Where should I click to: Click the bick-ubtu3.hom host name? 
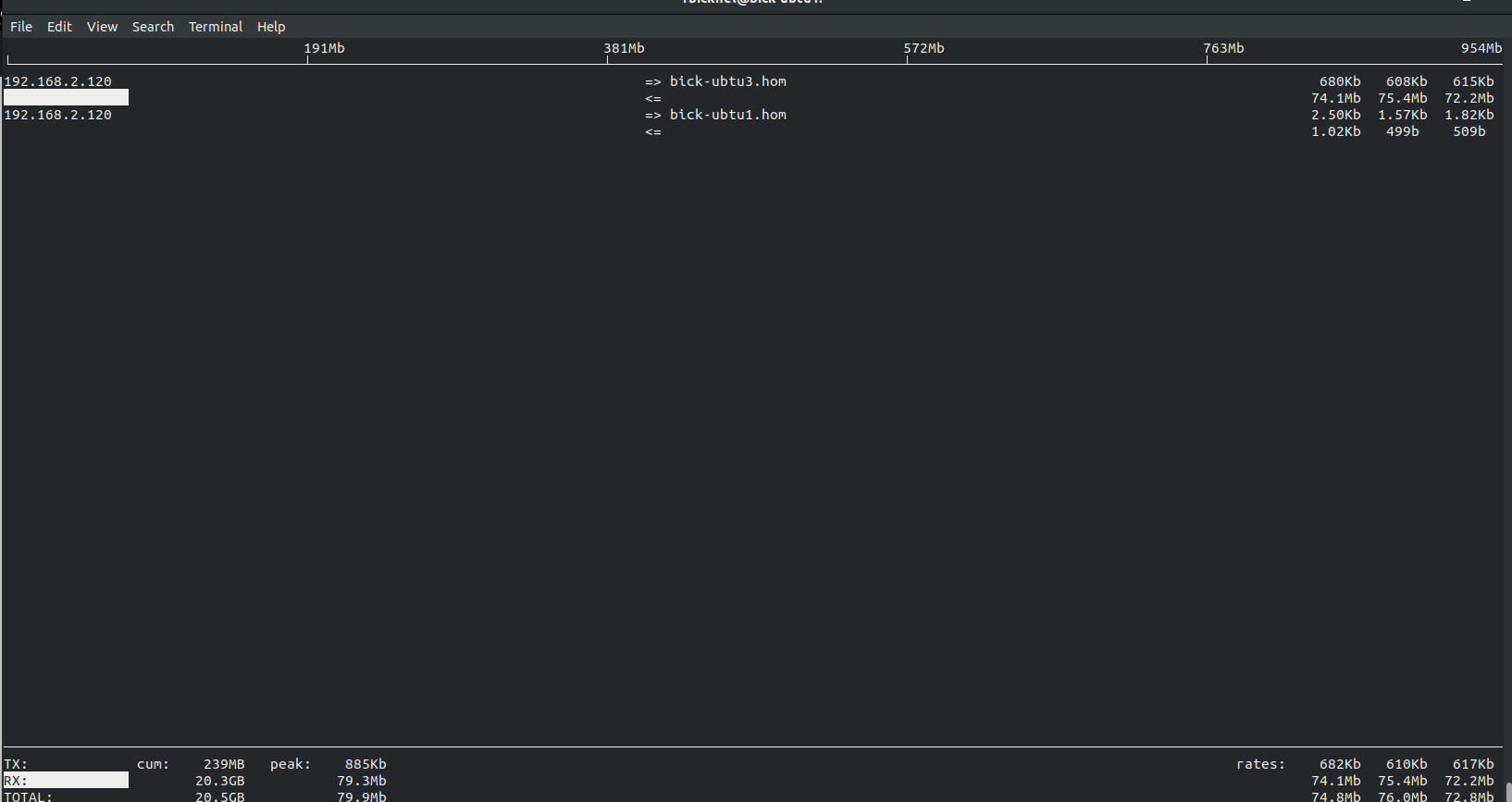point(727,81)
